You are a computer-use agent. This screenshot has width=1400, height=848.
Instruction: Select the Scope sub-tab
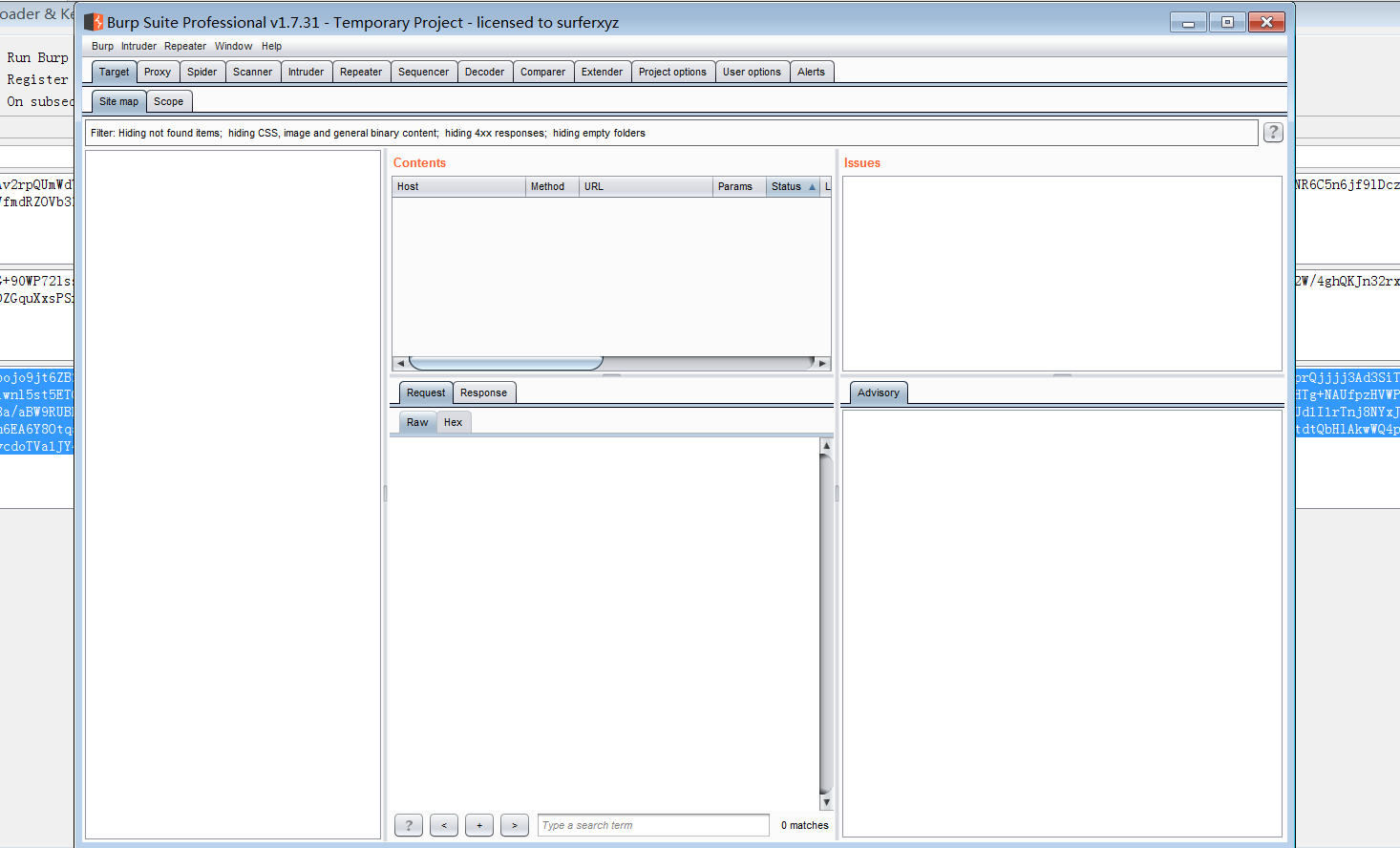pyautogui.click(x=169, y=101)
